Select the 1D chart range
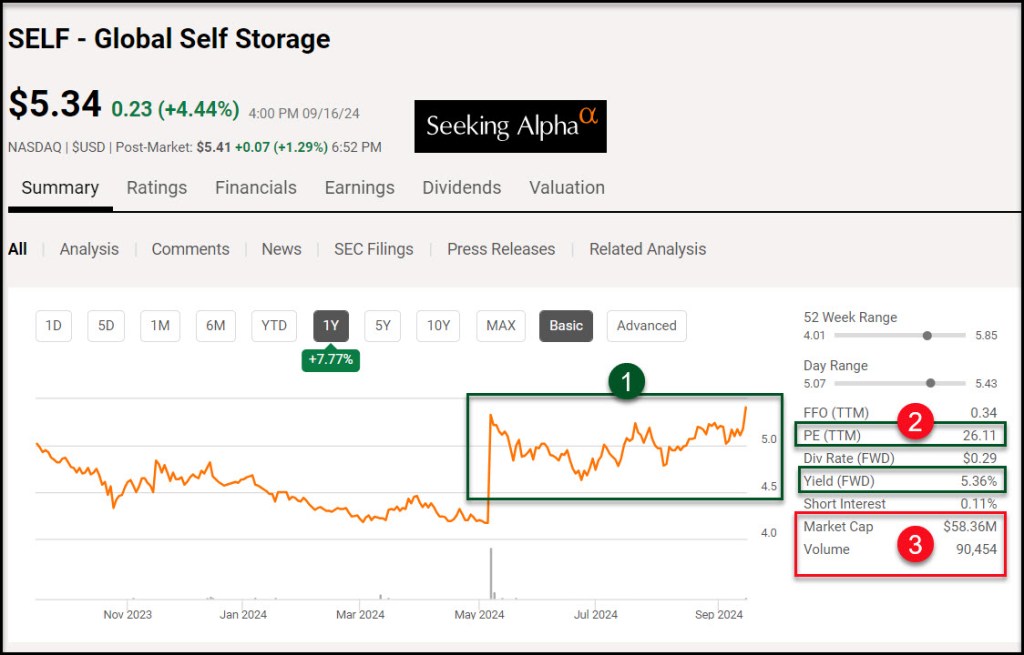Screen dimensions: 1024x655 coord(54,325)
